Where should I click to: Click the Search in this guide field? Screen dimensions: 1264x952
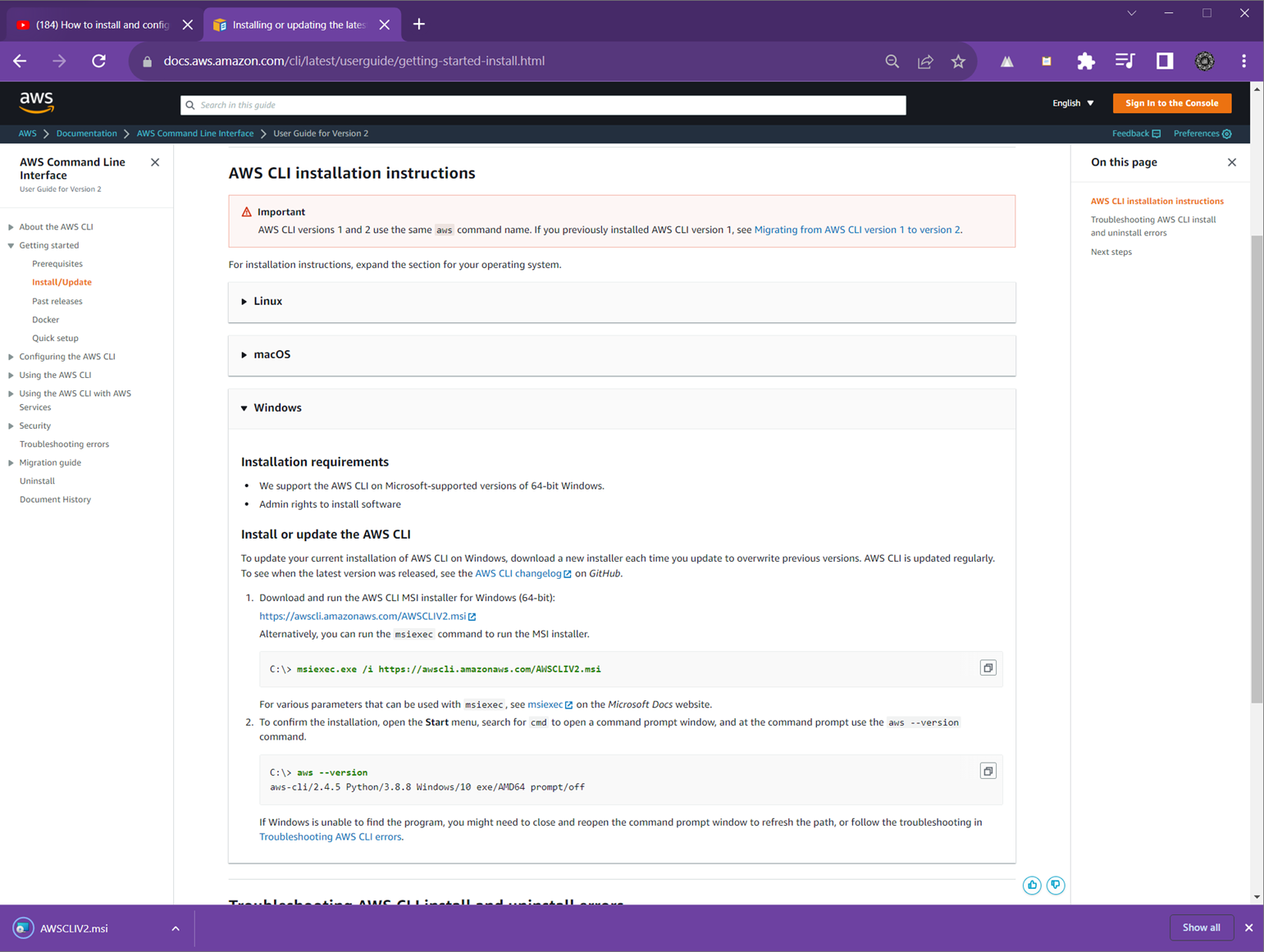[x=543, y=105]
